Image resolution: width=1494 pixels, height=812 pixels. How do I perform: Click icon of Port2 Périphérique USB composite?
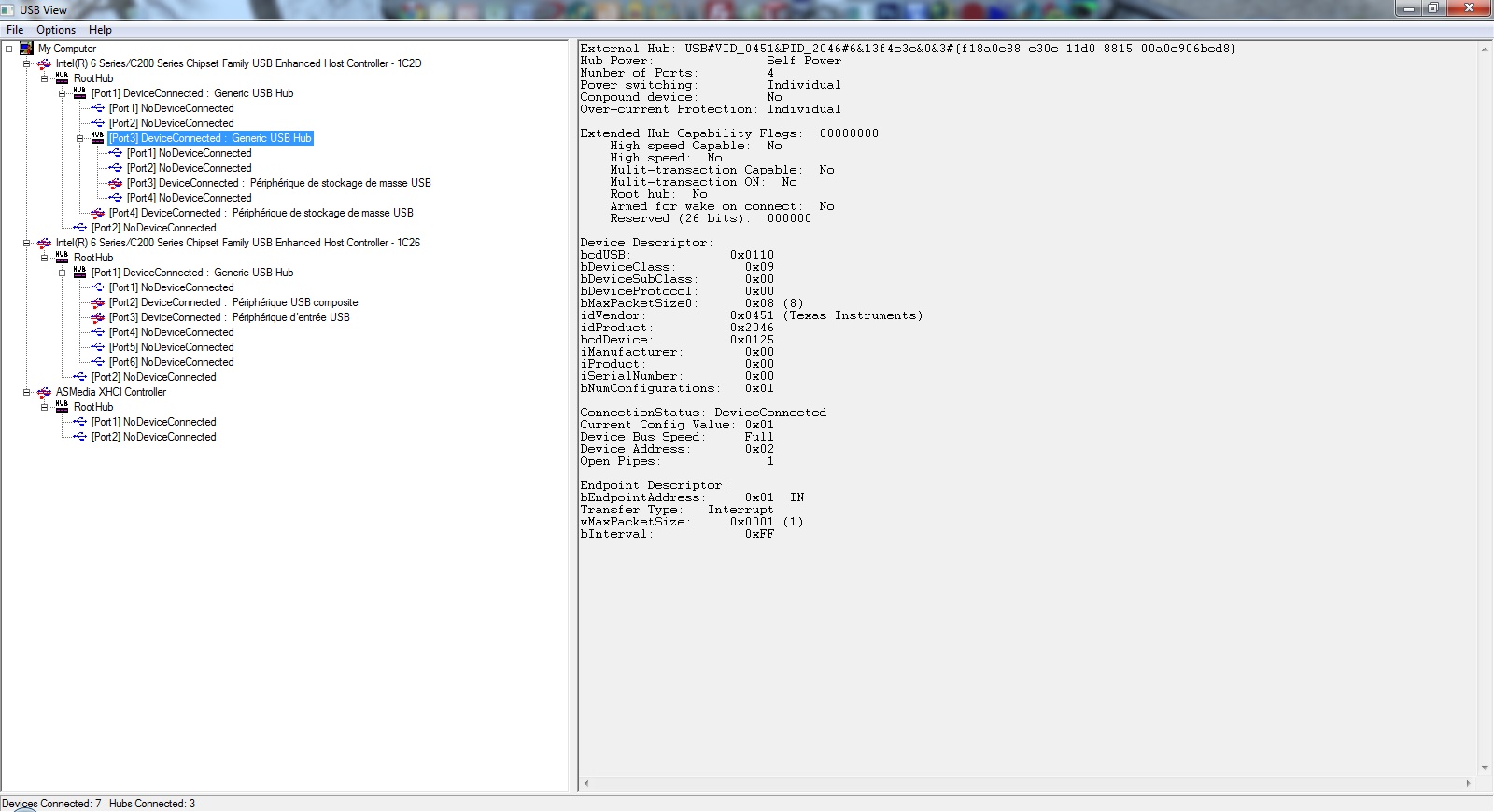click(98, 302)
